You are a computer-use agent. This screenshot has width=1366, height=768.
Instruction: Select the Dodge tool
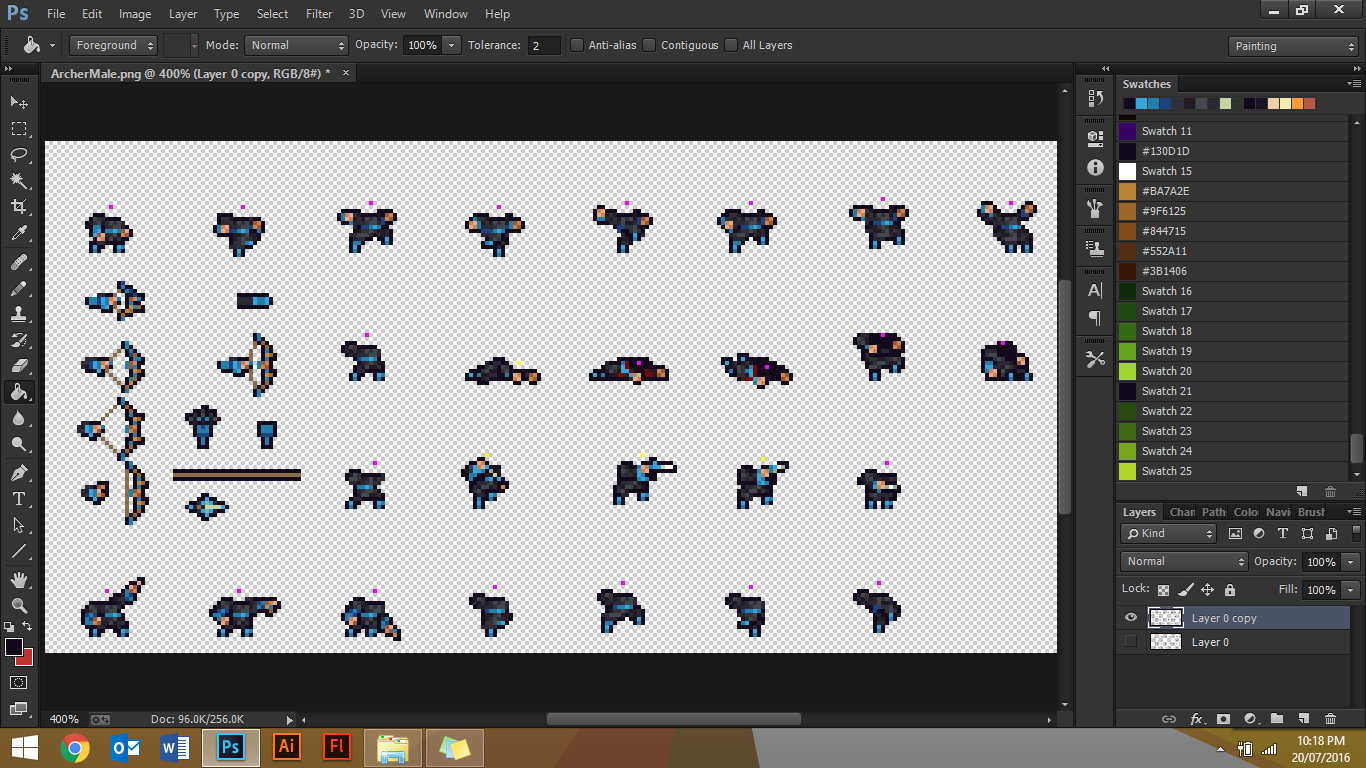(x=19, y=445)
